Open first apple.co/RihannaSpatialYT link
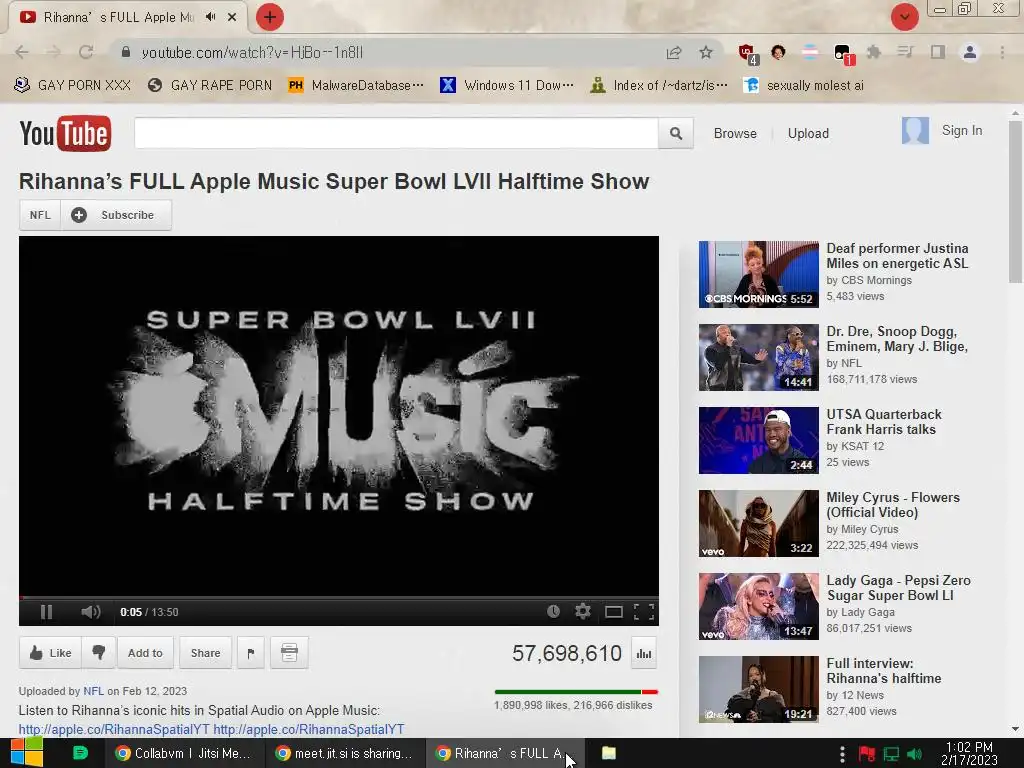This screenshot has width=1024, height=768. click(x=114, y=729)
